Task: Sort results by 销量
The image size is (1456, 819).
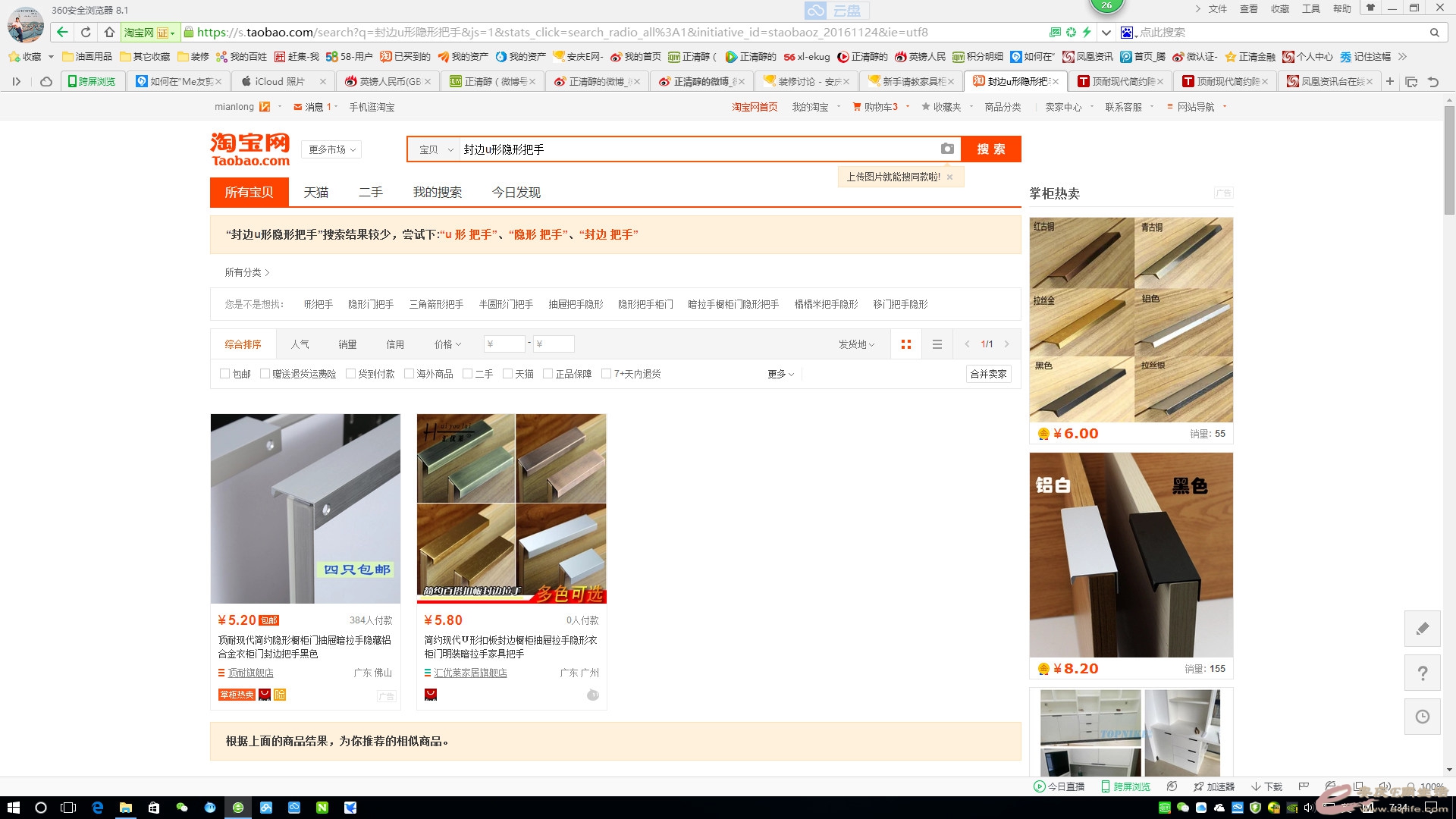Action: (347, 344)
